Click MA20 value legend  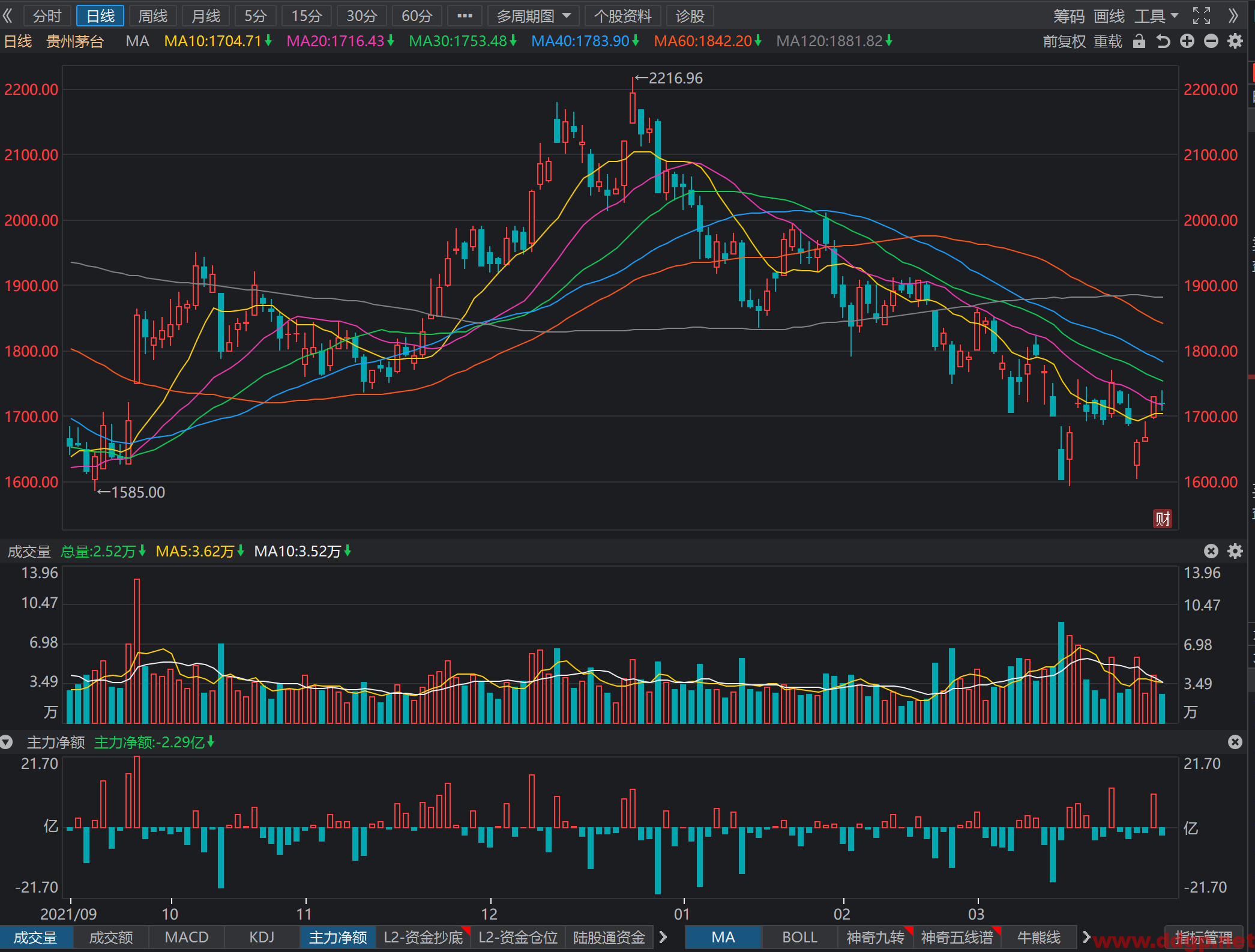point(340,41)
